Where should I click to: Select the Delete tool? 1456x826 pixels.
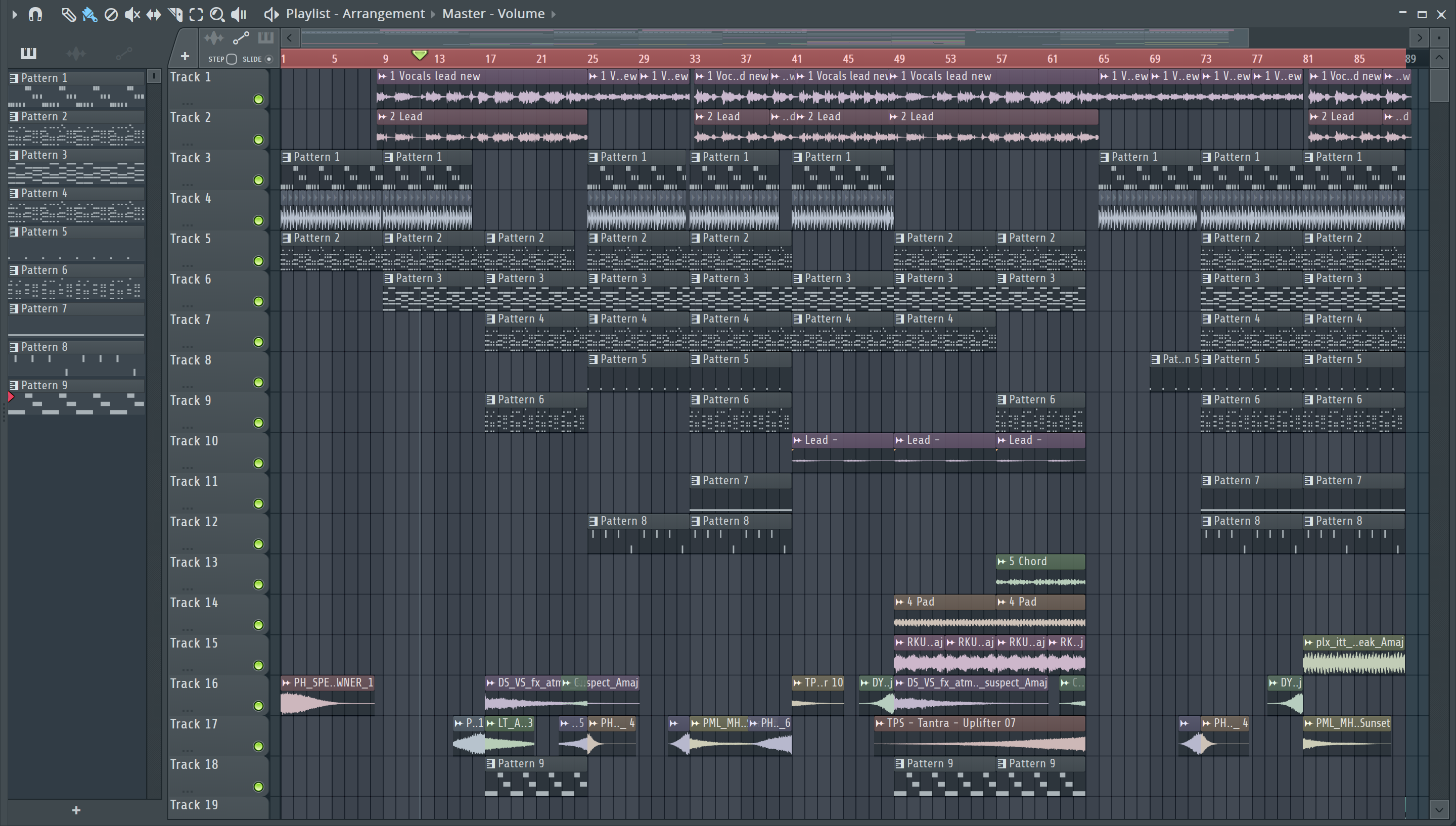[x=111, y=14]
